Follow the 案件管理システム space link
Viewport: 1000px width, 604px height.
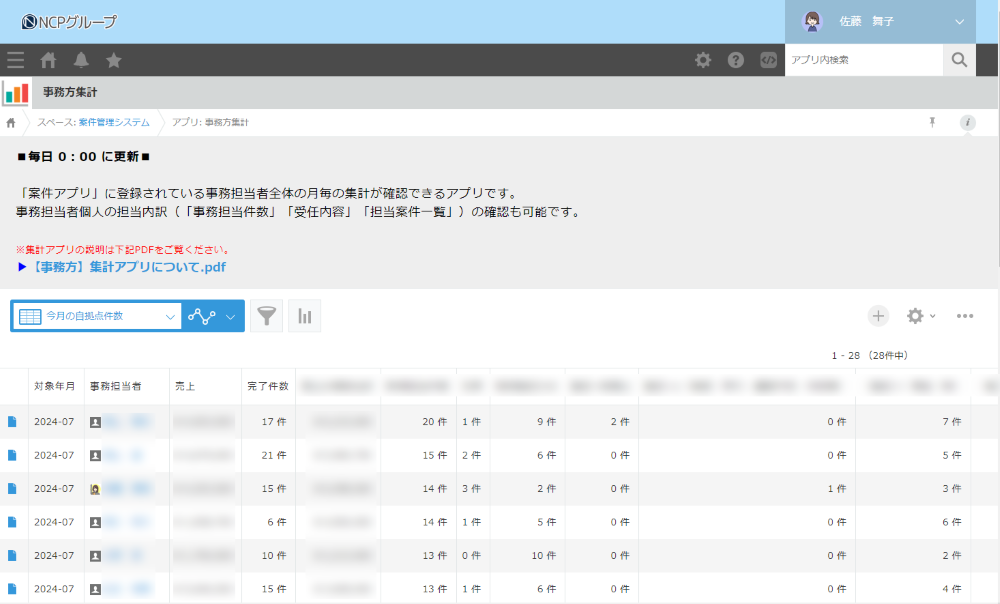tap(114, 122)
